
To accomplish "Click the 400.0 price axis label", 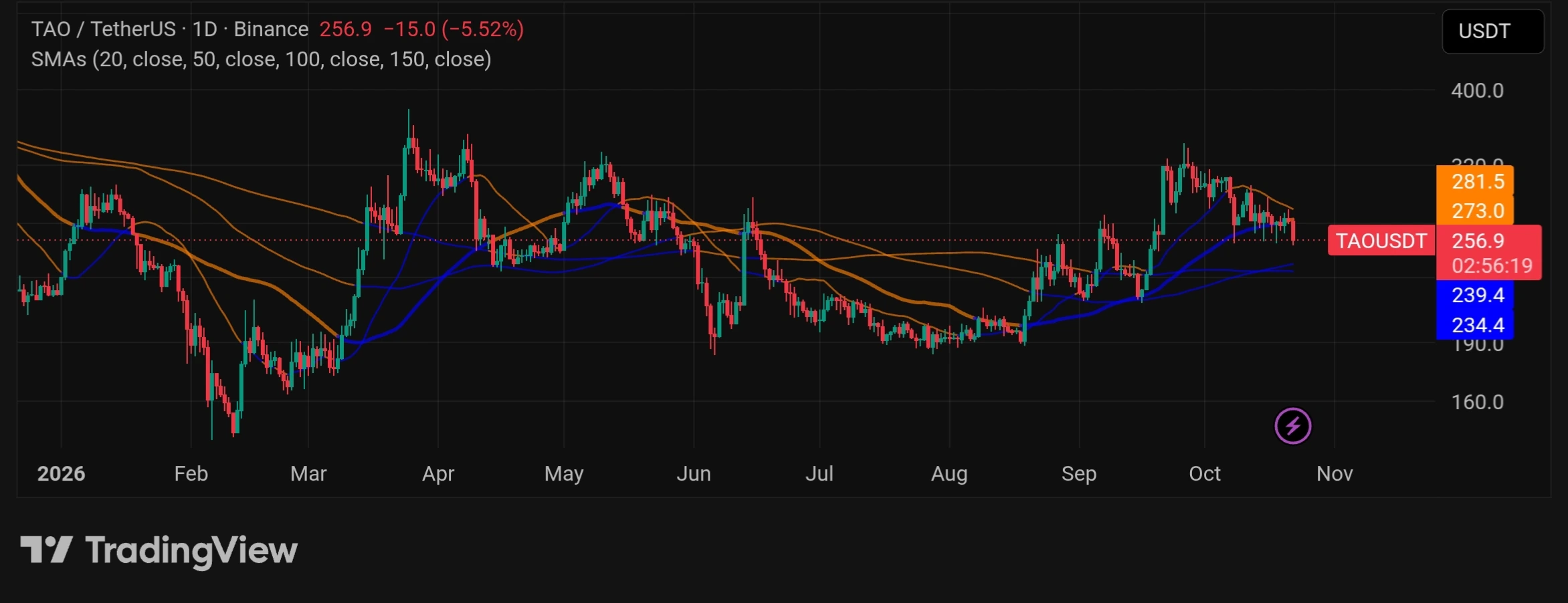I will point(1477,91).
